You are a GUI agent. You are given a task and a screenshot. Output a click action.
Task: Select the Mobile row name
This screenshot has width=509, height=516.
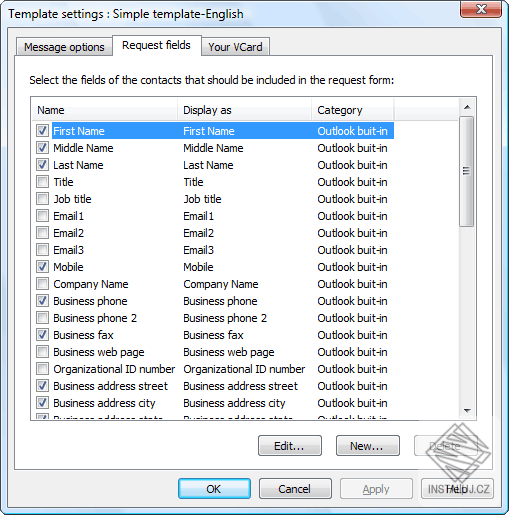[68, 267]
